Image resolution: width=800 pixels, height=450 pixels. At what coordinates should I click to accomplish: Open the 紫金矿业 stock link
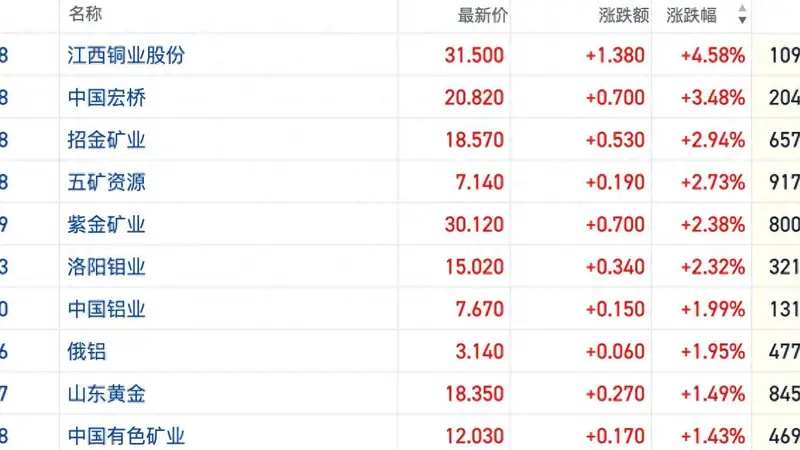tap(107, 224)
